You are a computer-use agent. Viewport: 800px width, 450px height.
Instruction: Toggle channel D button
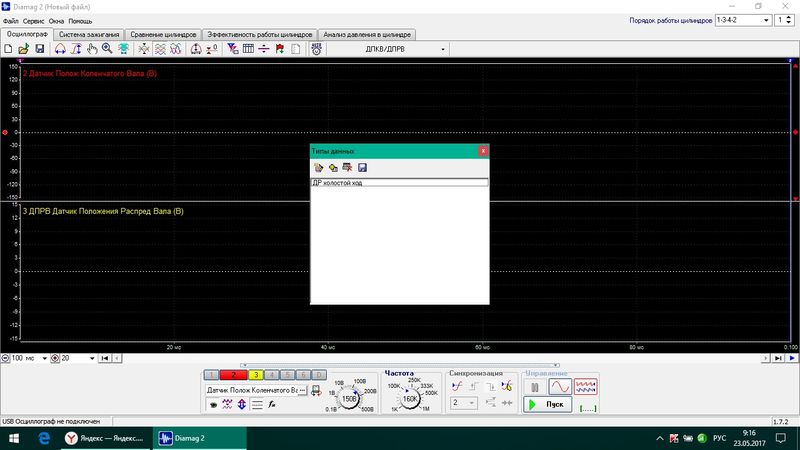pos(319,375)
